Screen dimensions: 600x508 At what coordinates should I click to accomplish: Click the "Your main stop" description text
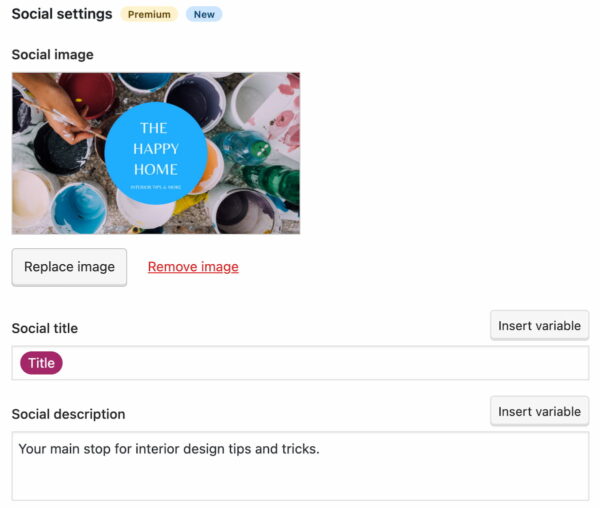tap(168, 449)
